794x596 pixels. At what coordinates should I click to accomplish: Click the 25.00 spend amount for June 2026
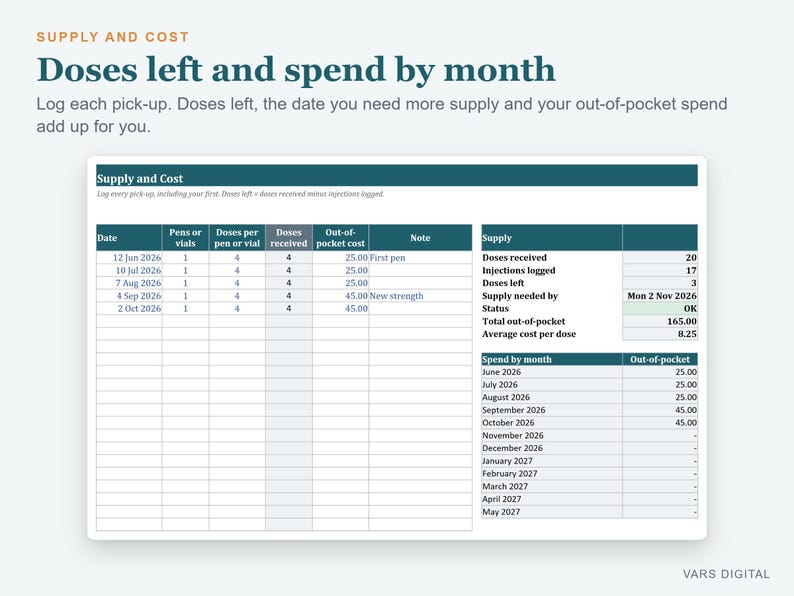660,372
